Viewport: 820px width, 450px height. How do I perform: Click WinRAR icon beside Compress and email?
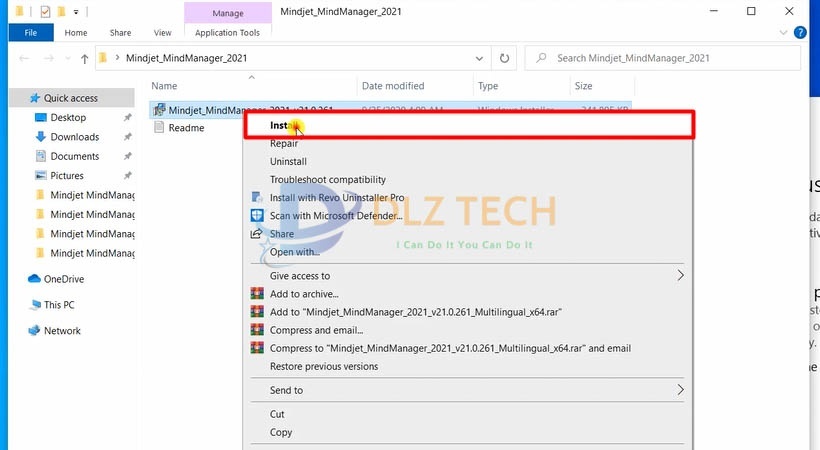pyautogui.click(x=257, y=330)
